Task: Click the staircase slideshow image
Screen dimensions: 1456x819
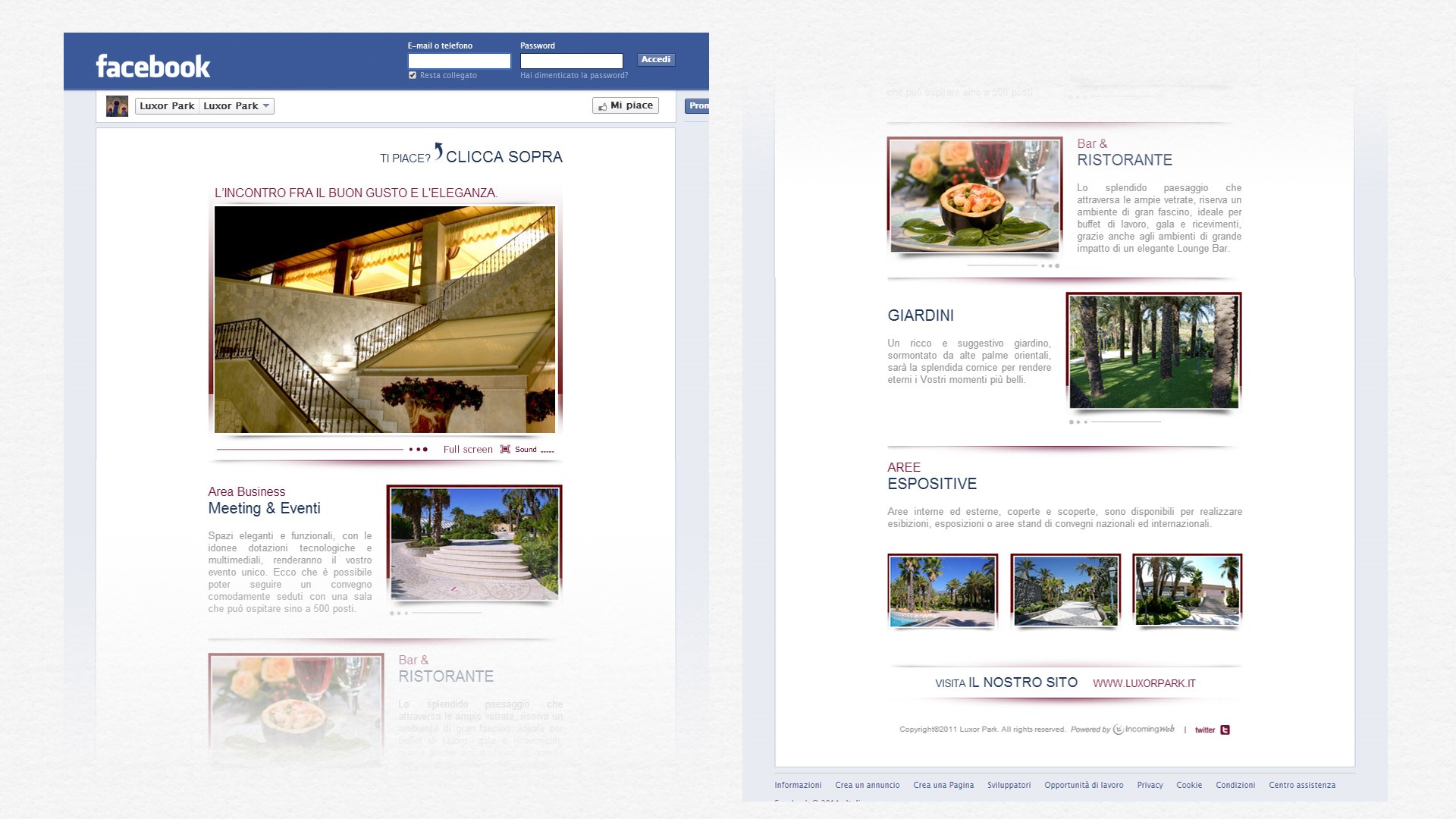Action: point(384,319)
